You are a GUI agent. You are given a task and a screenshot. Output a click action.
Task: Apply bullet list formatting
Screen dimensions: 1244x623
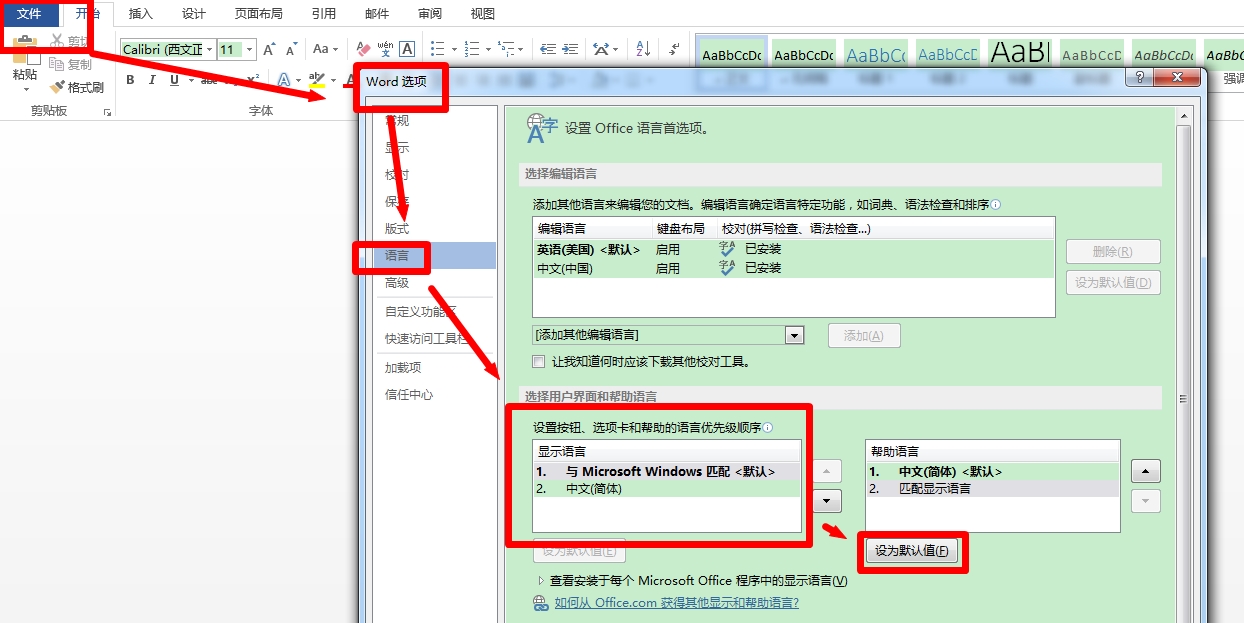point(437,49)
